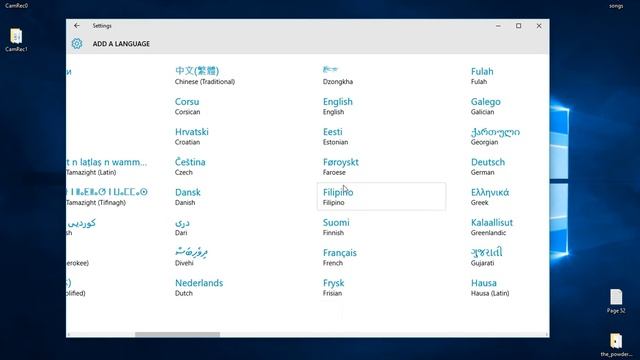
Task: Click the Settings window title text
Action: click(x=102, y=26)
